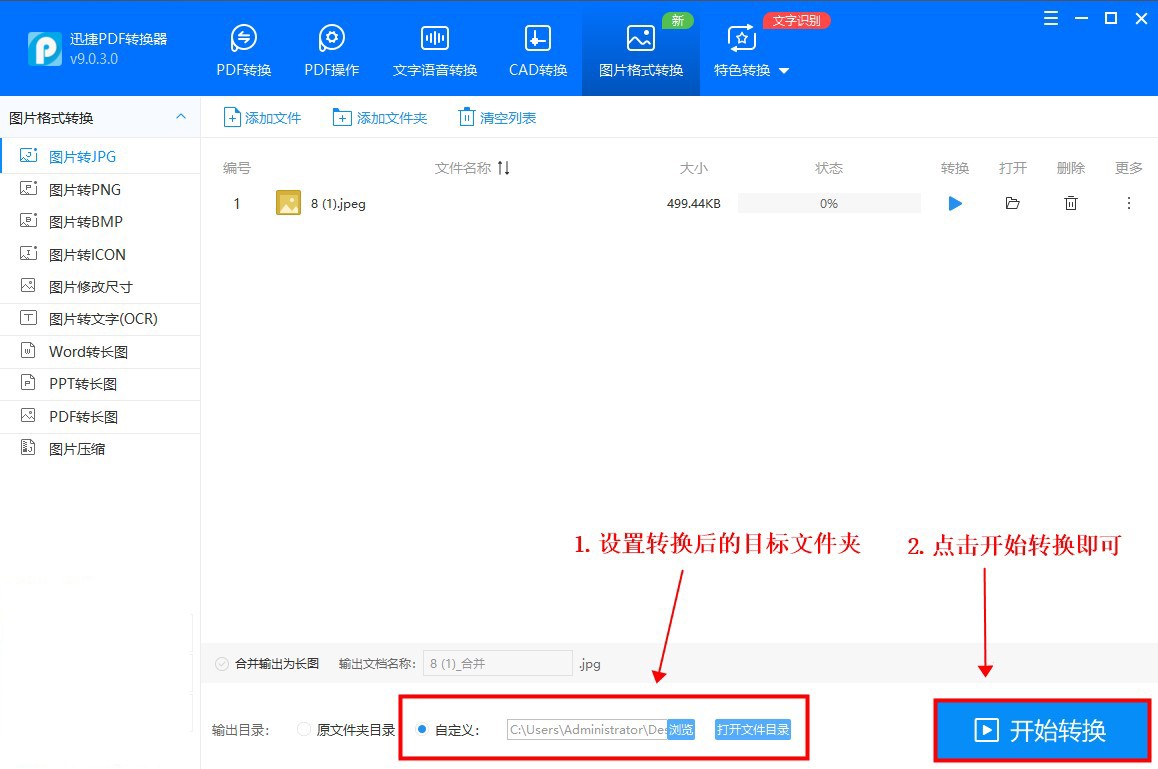Open the hamburger menu near the window controls
Image resolution: width=1158 pixels, height=769 pixels.
(1050, 18)
